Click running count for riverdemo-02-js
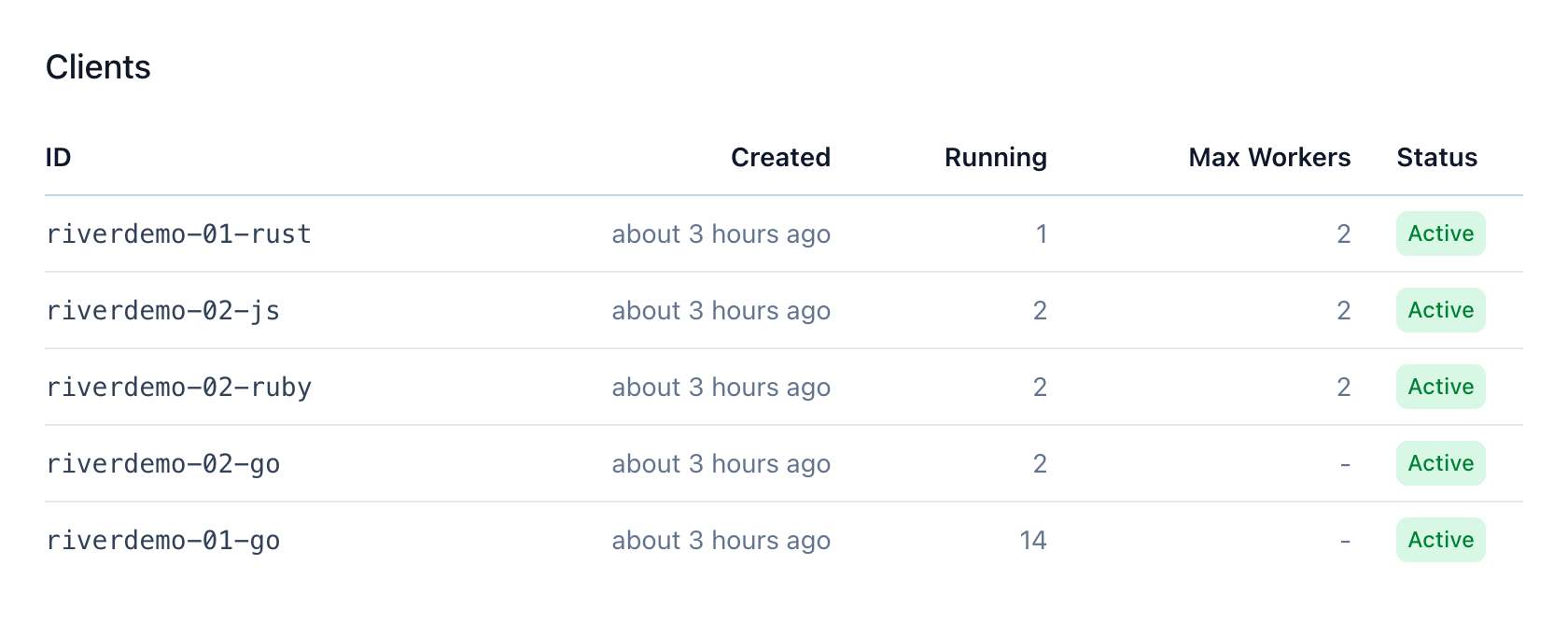 point(1040,310)
